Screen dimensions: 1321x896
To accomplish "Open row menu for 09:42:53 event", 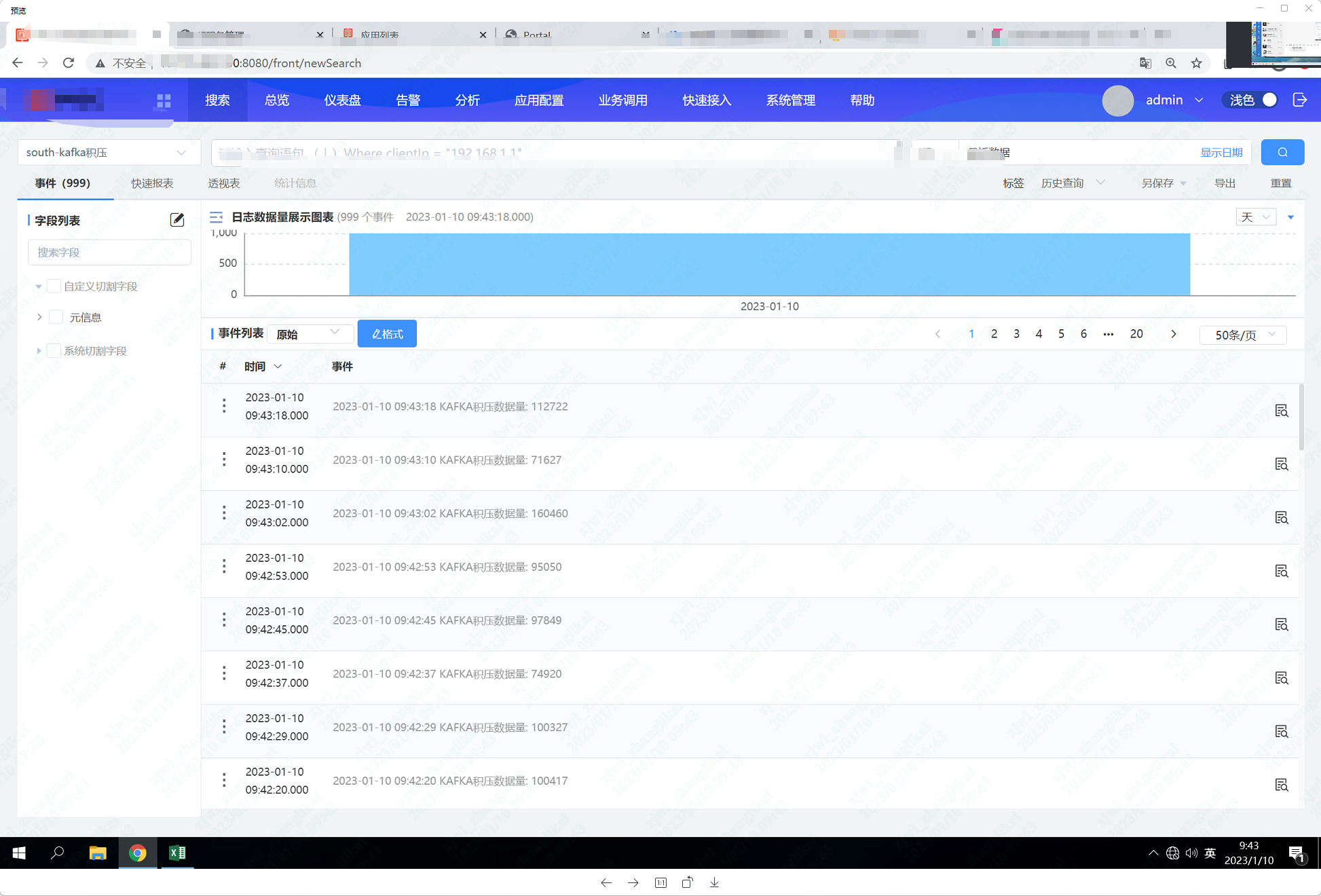I will pyautogui.click(x=224, y=566).
